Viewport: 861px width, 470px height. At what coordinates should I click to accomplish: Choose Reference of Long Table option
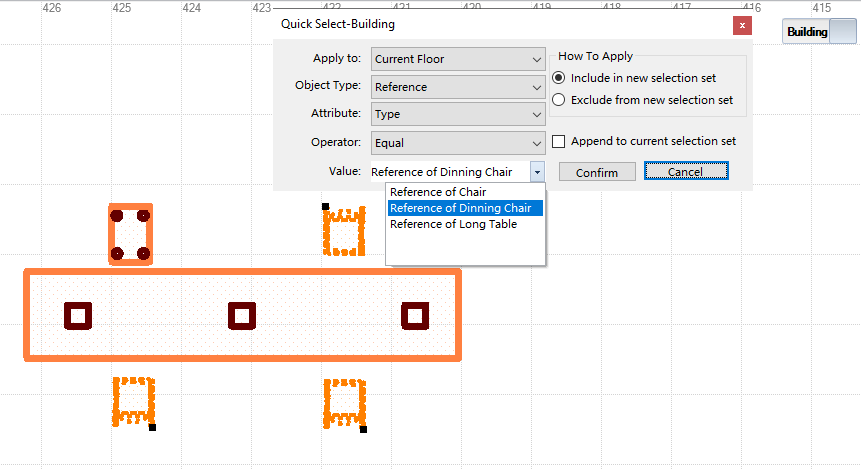coord(453,224)
